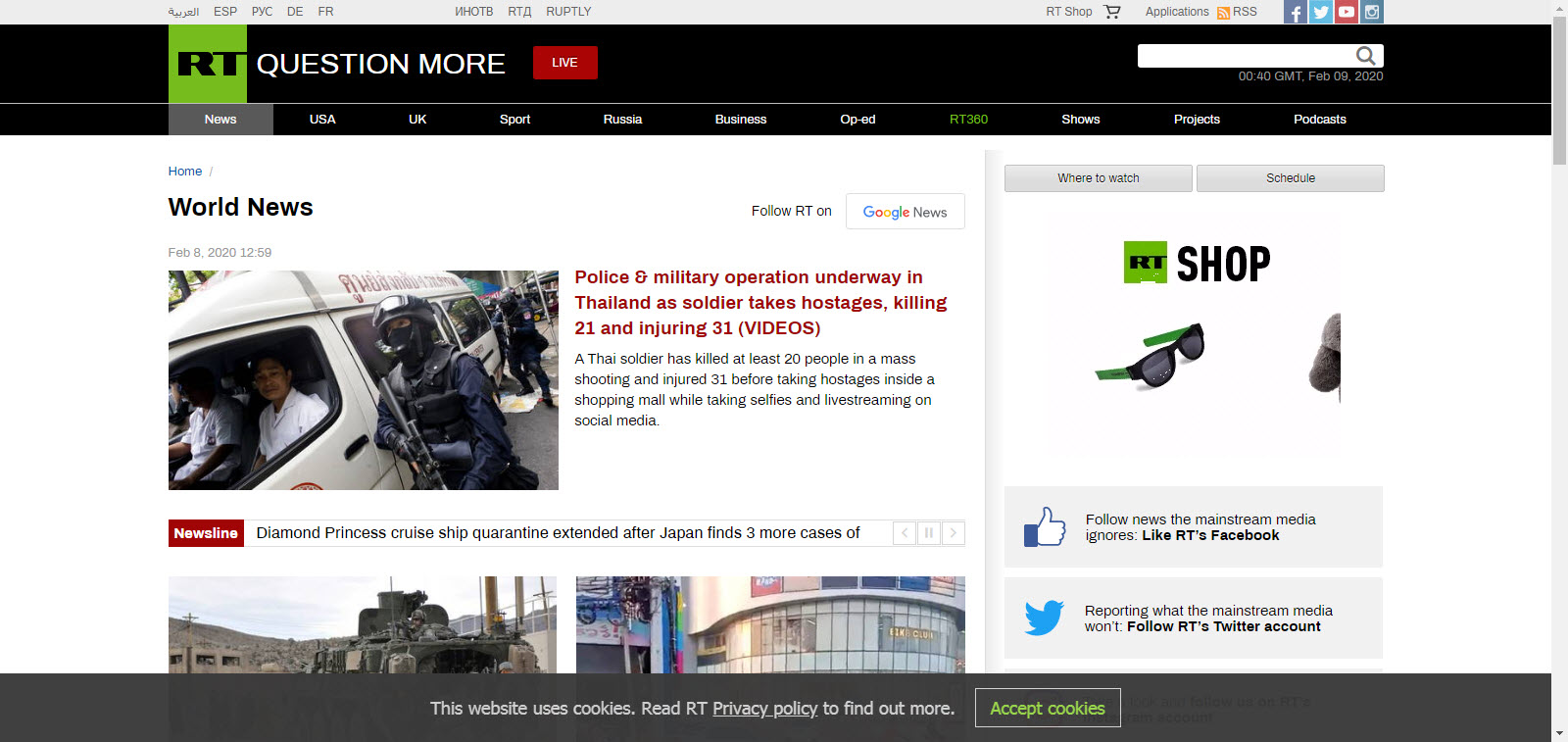
Task: Open the military tank story thumbnail
Action: pyautogui.click(x=363, y=657)
